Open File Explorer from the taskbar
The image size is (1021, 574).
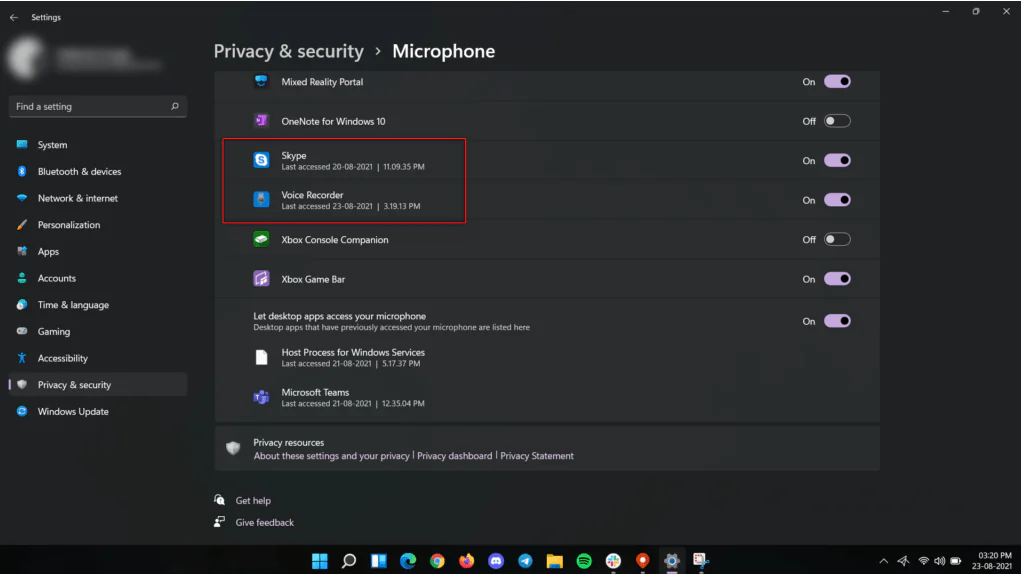[x=555, y=561]
